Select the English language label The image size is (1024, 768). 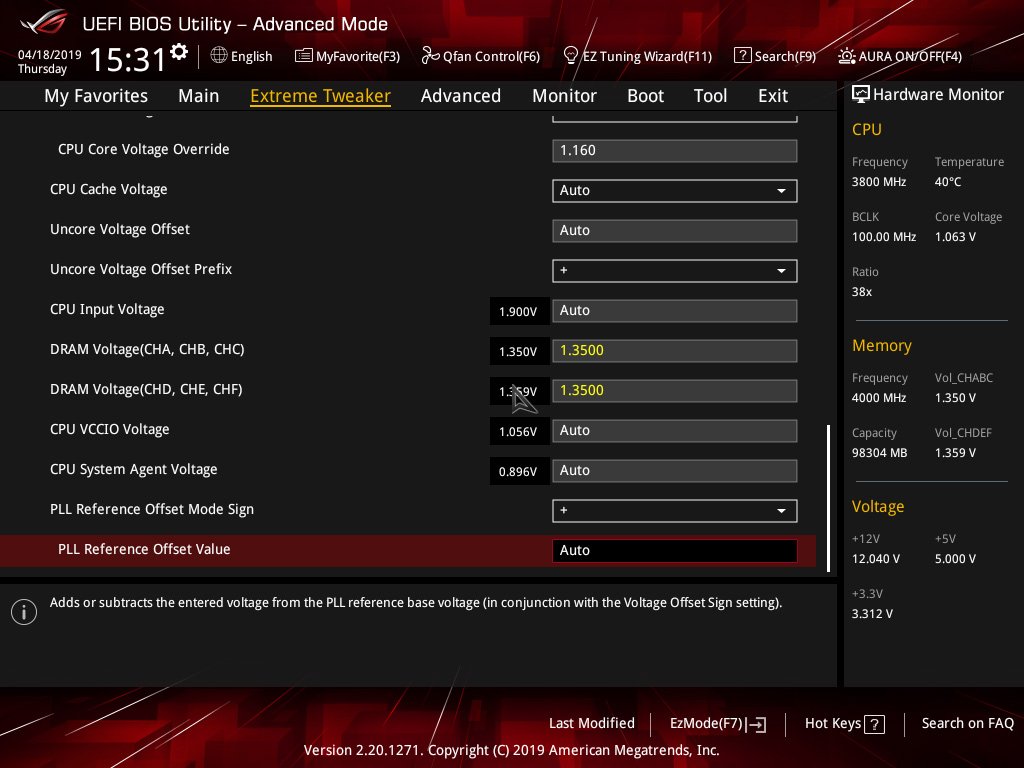click(x=251, y=56)
